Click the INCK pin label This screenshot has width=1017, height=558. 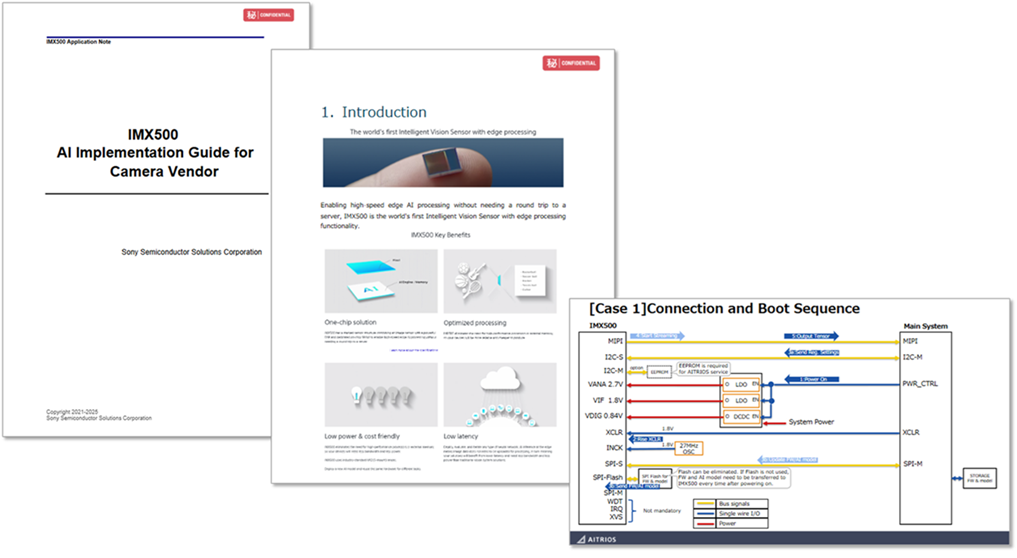click(614, 448)
